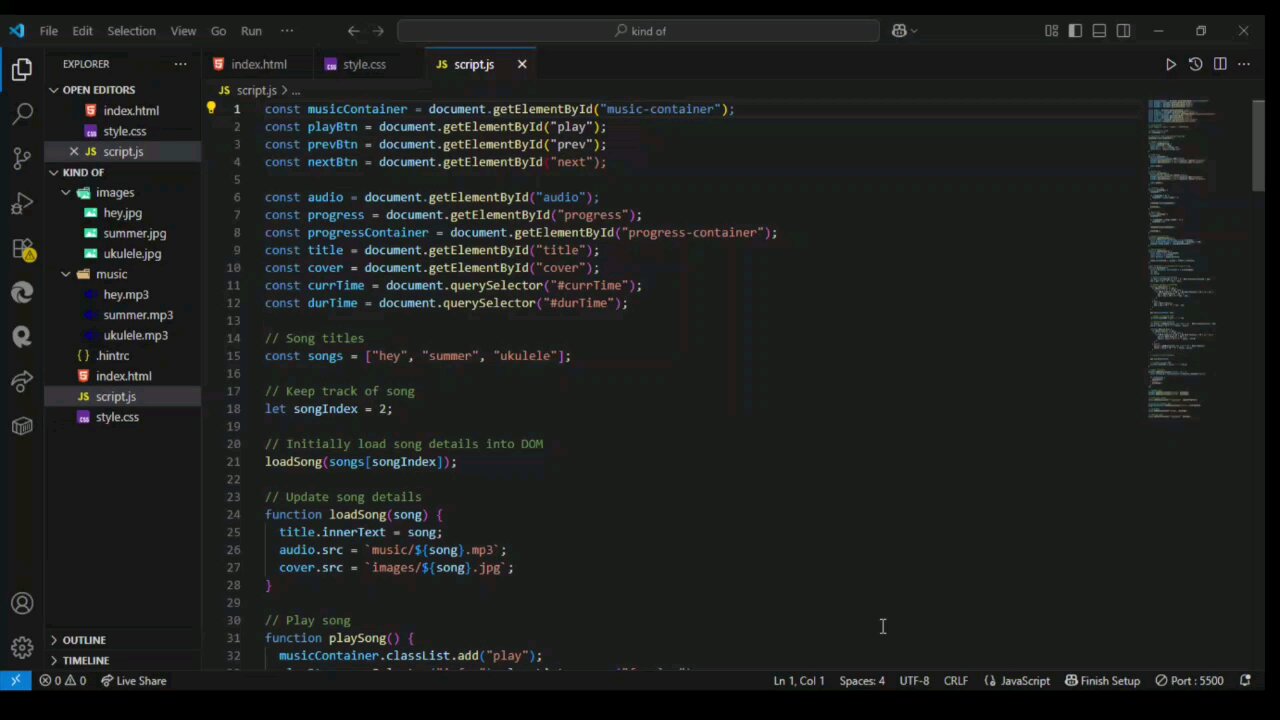The image size is (1280, 720).
Task: Open the Manage gear icon
Action: pos(22,648)
